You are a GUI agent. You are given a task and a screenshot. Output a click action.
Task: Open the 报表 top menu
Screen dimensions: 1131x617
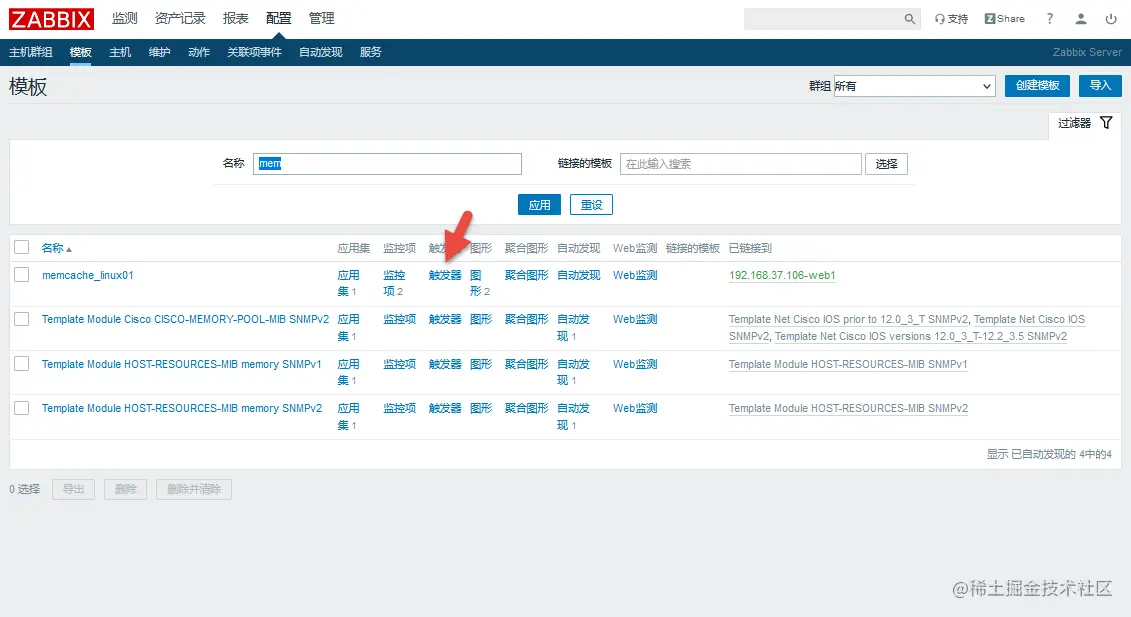click(235, 19)
